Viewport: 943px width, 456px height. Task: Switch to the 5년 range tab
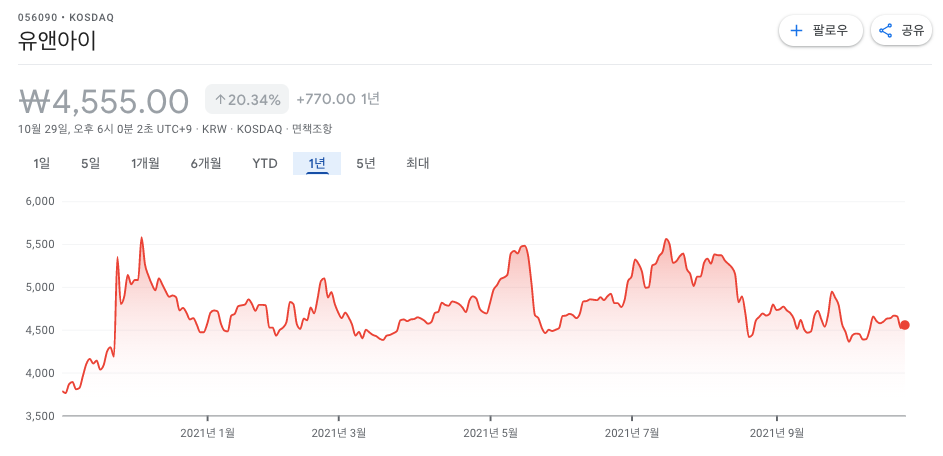(366, 163)
